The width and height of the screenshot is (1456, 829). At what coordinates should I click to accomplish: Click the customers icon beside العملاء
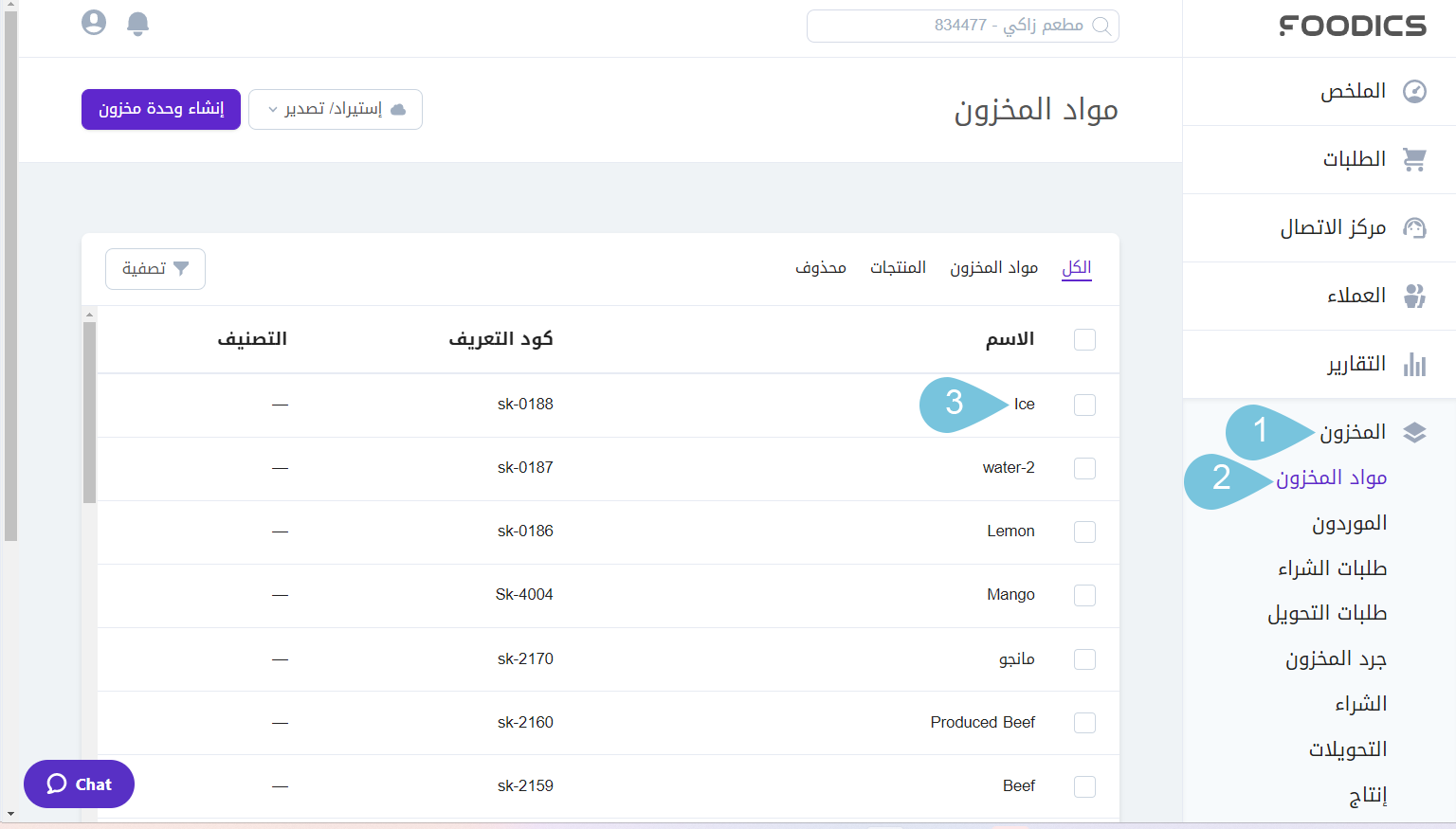tap(1414, 296)
